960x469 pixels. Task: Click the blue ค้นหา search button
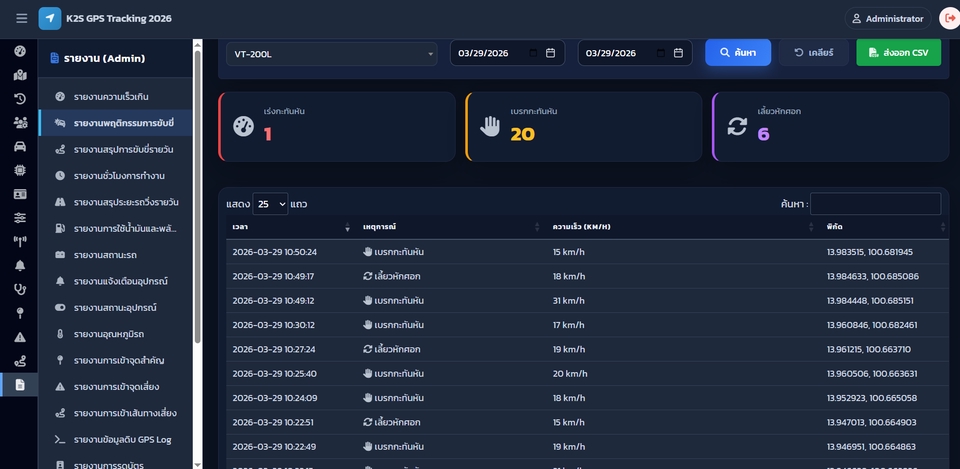[x=737, y=52]
